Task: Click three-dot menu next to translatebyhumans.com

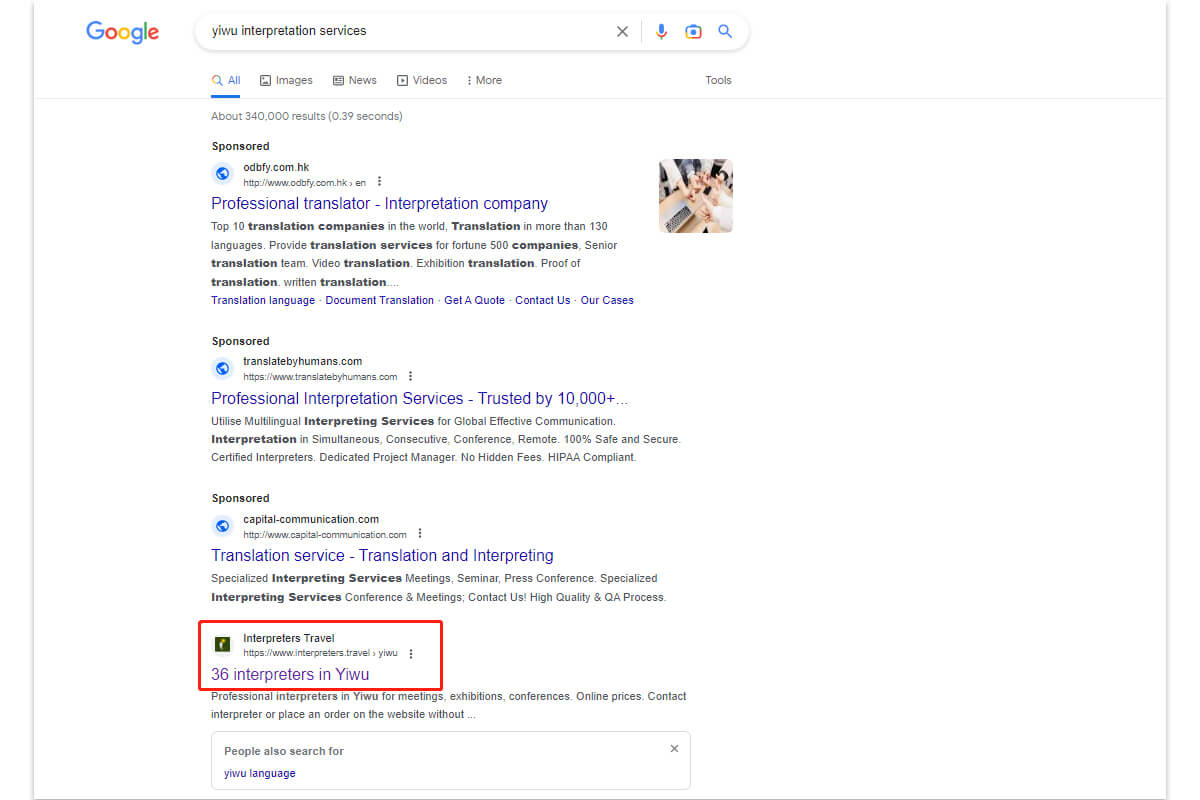Action: (x=410, y=376)
